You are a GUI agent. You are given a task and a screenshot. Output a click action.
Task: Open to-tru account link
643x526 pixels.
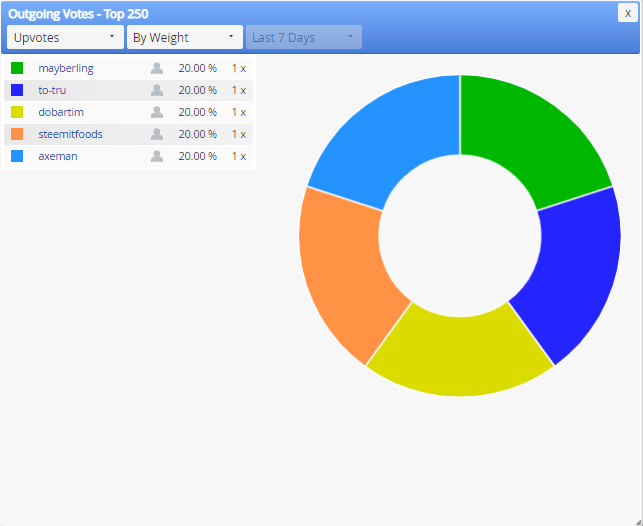tap(52, 90)
